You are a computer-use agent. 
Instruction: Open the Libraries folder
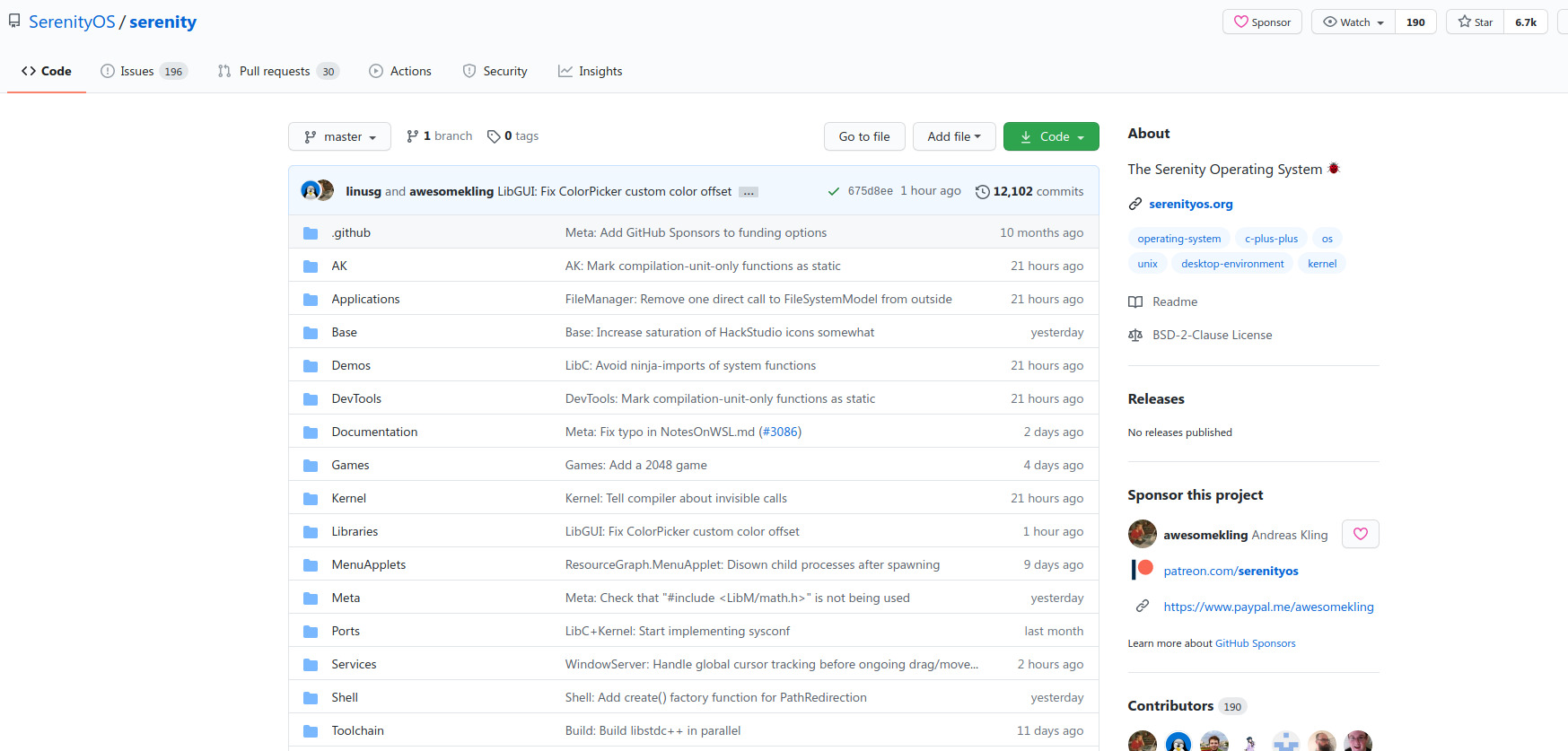coord(355,531)
